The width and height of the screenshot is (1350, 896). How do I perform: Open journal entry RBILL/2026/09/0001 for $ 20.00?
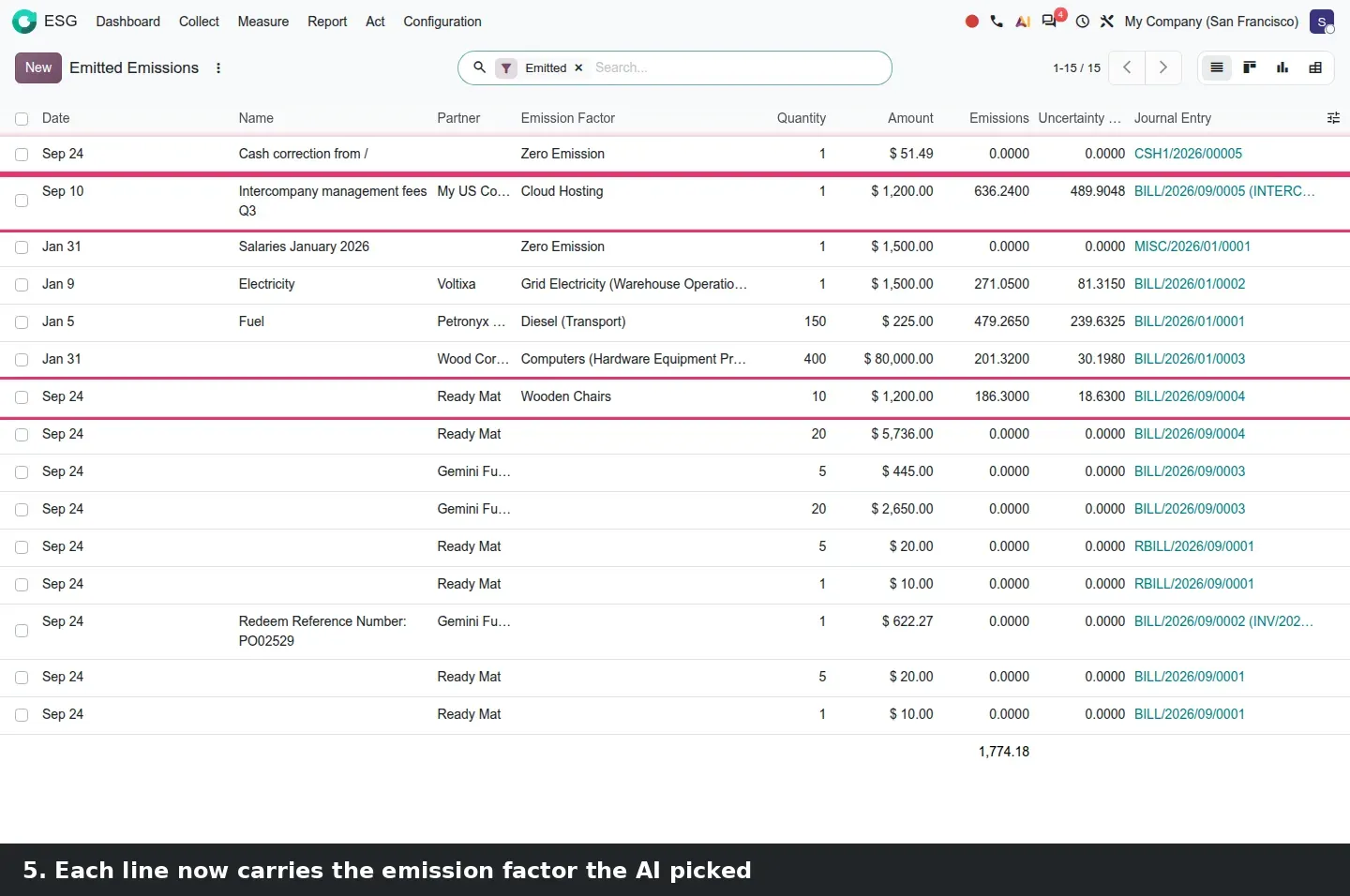click(1194, 546)
